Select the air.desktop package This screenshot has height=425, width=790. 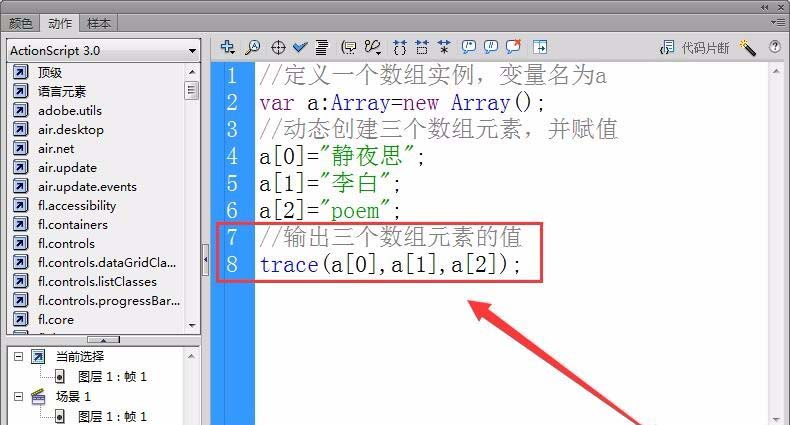[x=71, y=129]
